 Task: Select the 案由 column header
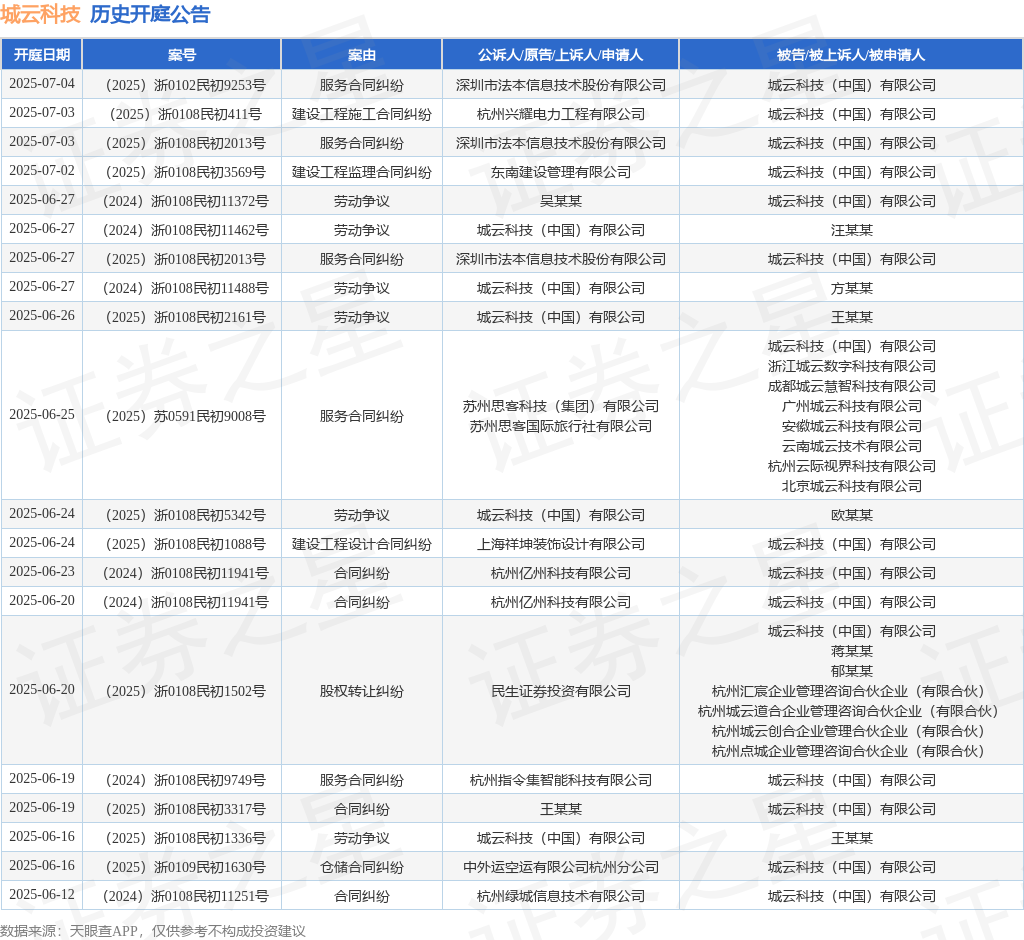tap(362, 55)
